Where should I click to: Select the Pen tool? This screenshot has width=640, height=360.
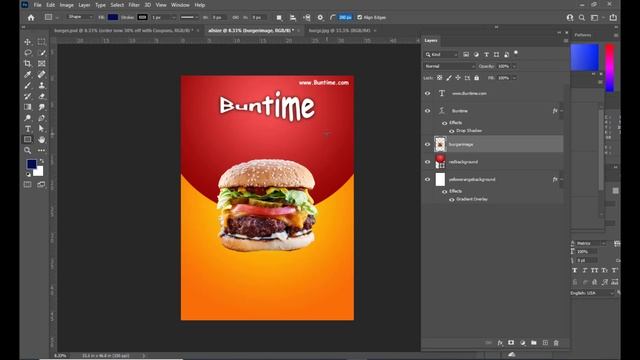coord(41,118)
